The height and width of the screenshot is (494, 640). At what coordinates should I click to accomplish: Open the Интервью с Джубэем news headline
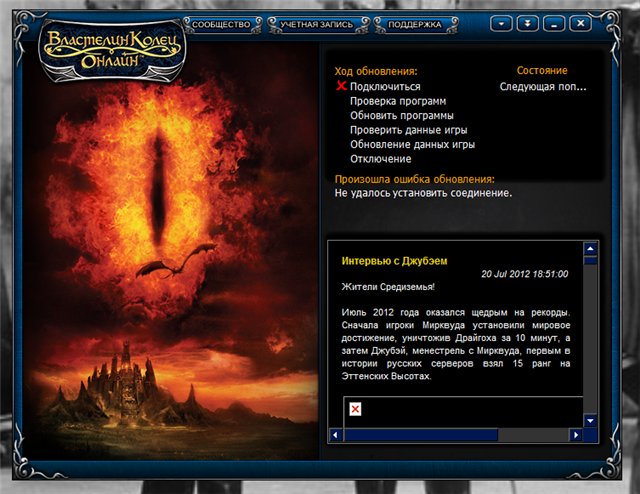[394, 261]
